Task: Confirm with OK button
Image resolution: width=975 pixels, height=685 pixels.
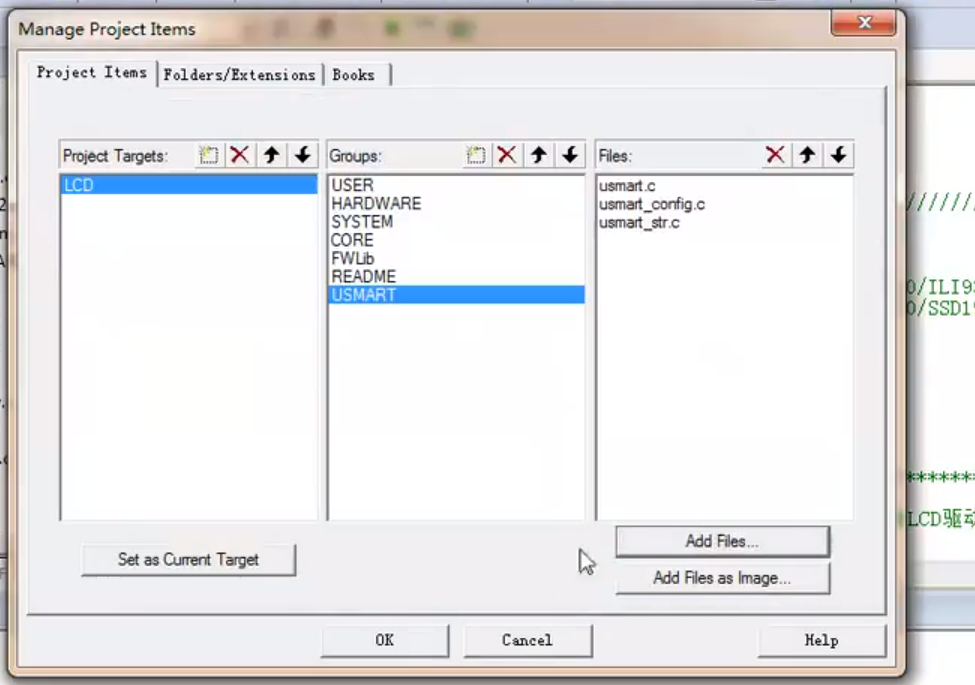Action: [385, 640]
